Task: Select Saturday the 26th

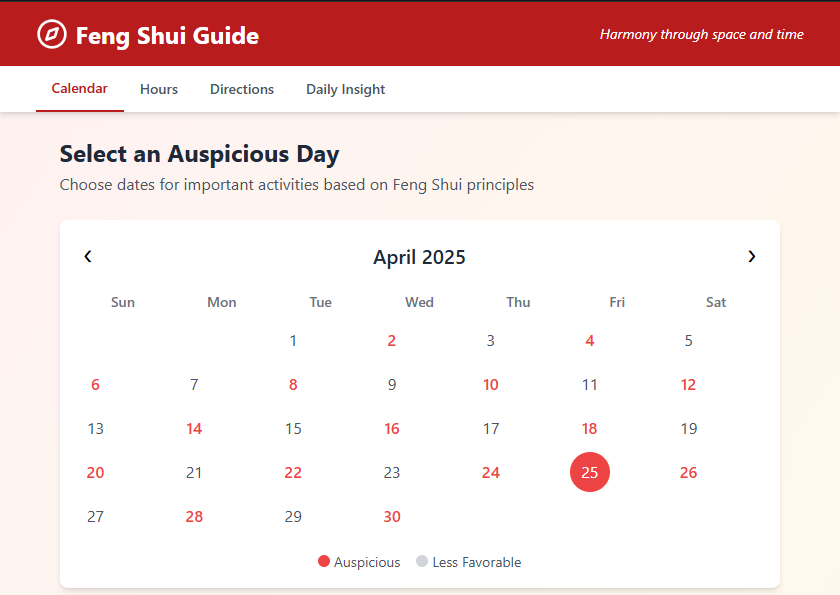Action: coord(688,472)
